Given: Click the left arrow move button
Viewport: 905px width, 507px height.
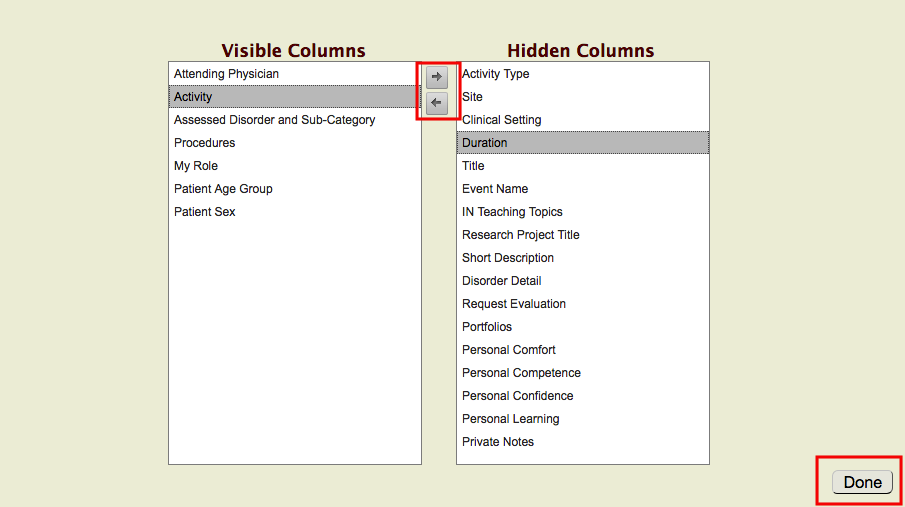Looking at the screenshot, I should coord(437,103).
